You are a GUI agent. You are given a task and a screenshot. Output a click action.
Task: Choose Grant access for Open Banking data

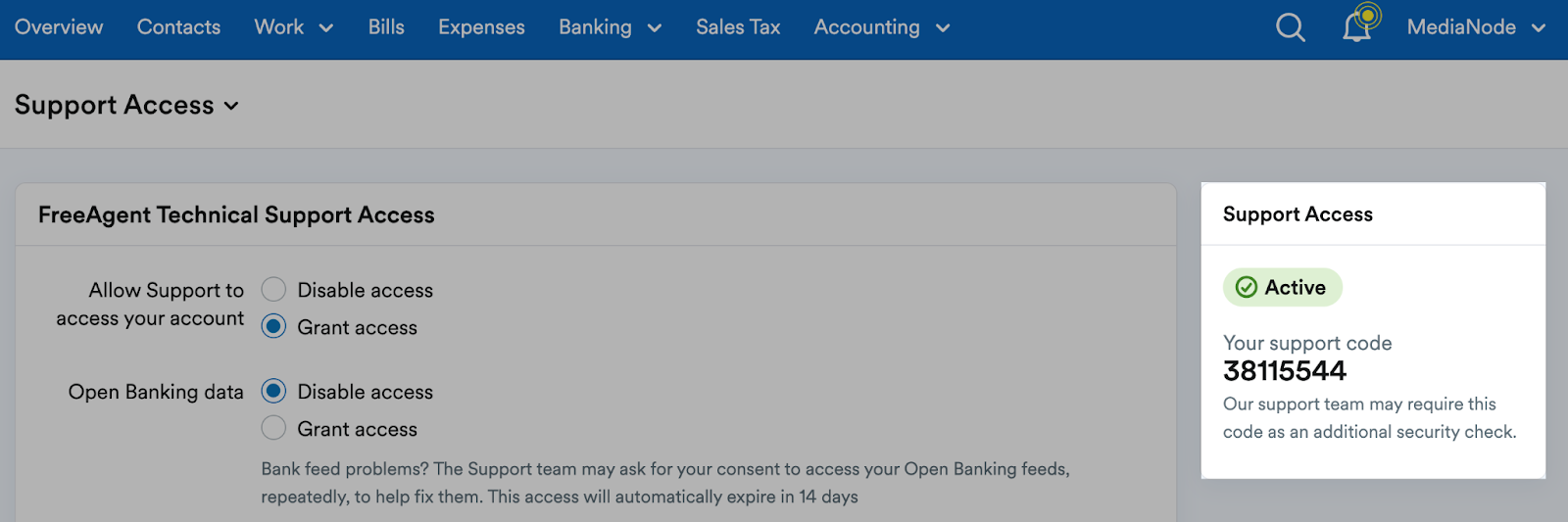[x=273, y=428]
